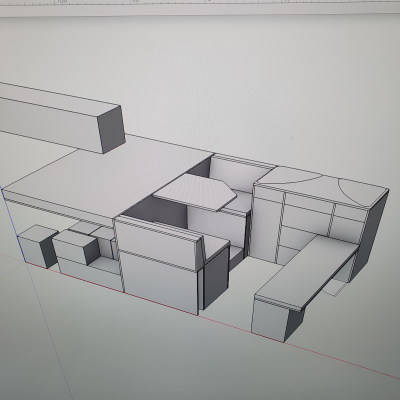The image size is (400, 400).
Task: Select the bench backrest front panel
Action: 157,243
